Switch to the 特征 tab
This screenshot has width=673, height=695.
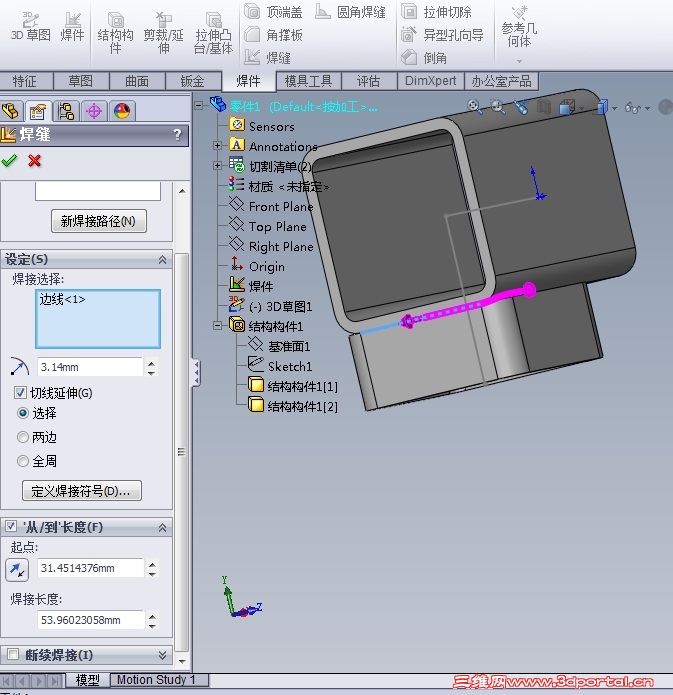[x=25, y=81]
